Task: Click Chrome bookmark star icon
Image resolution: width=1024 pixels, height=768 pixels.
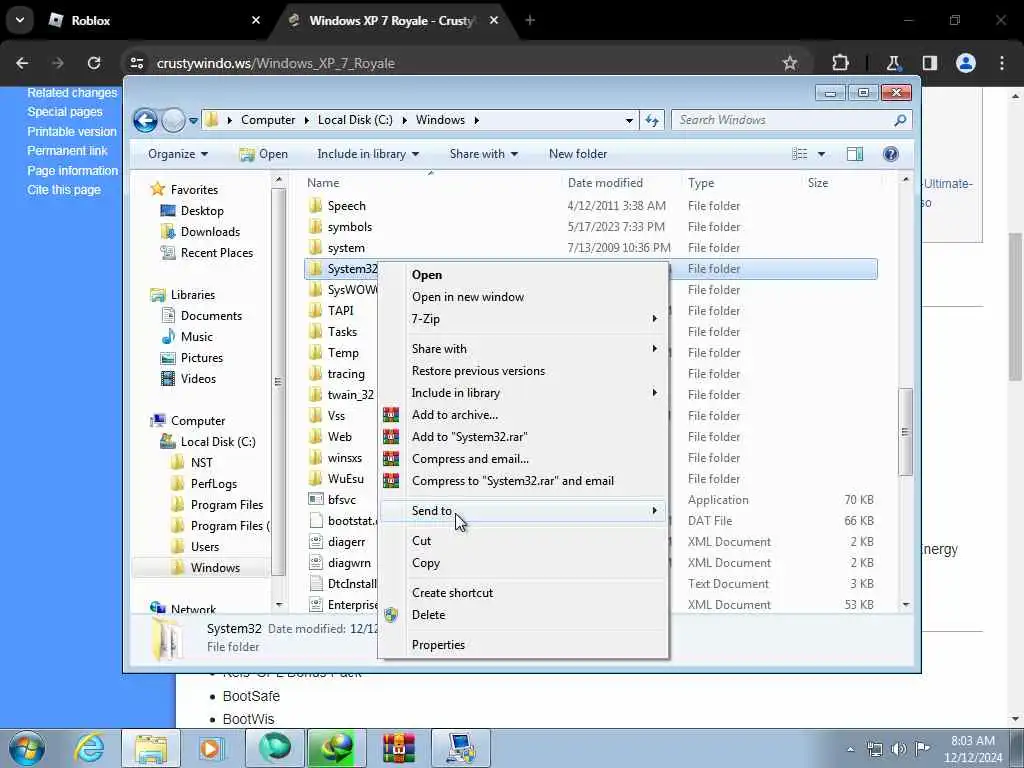Action: pyautogui.click(x=790, y=63)
